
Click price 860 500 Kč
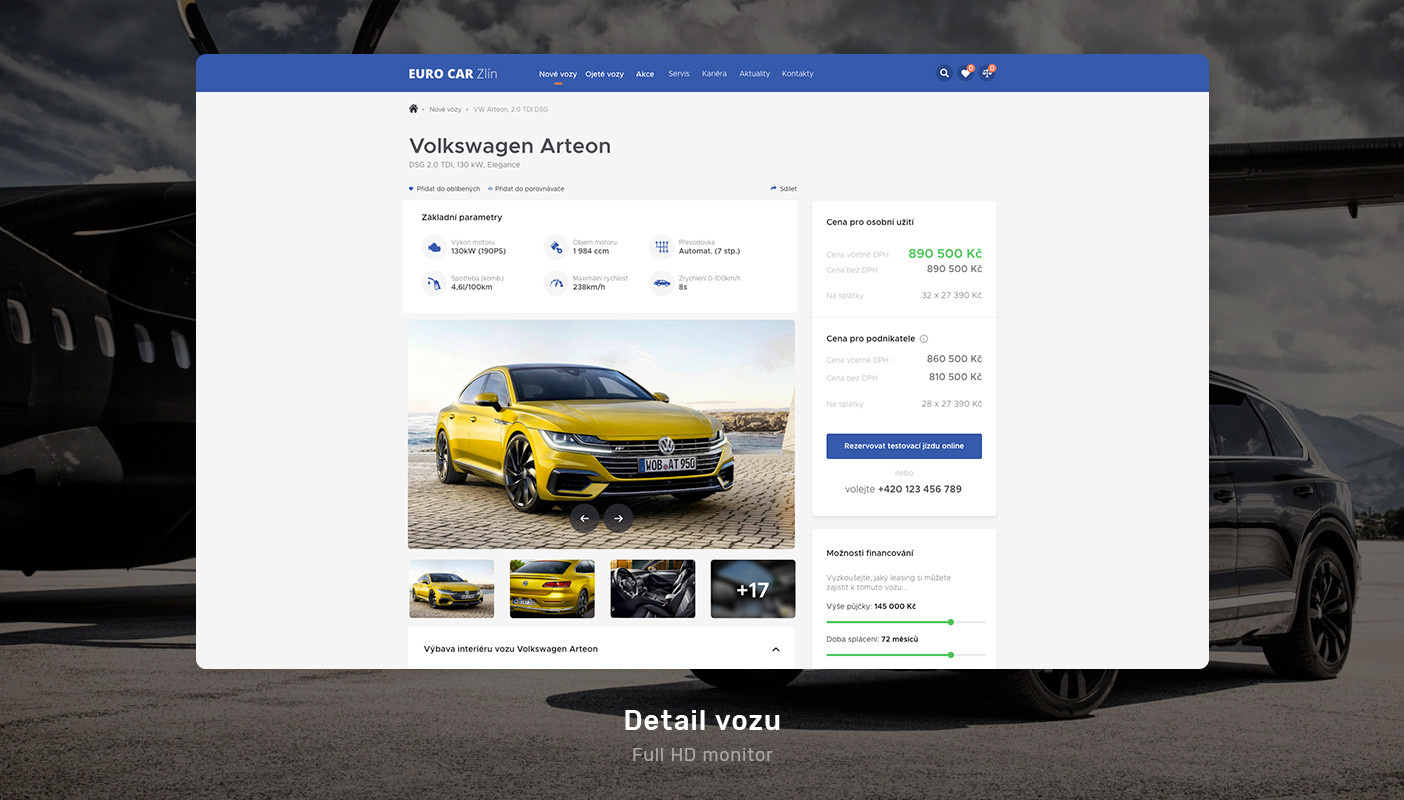(954, 359)
